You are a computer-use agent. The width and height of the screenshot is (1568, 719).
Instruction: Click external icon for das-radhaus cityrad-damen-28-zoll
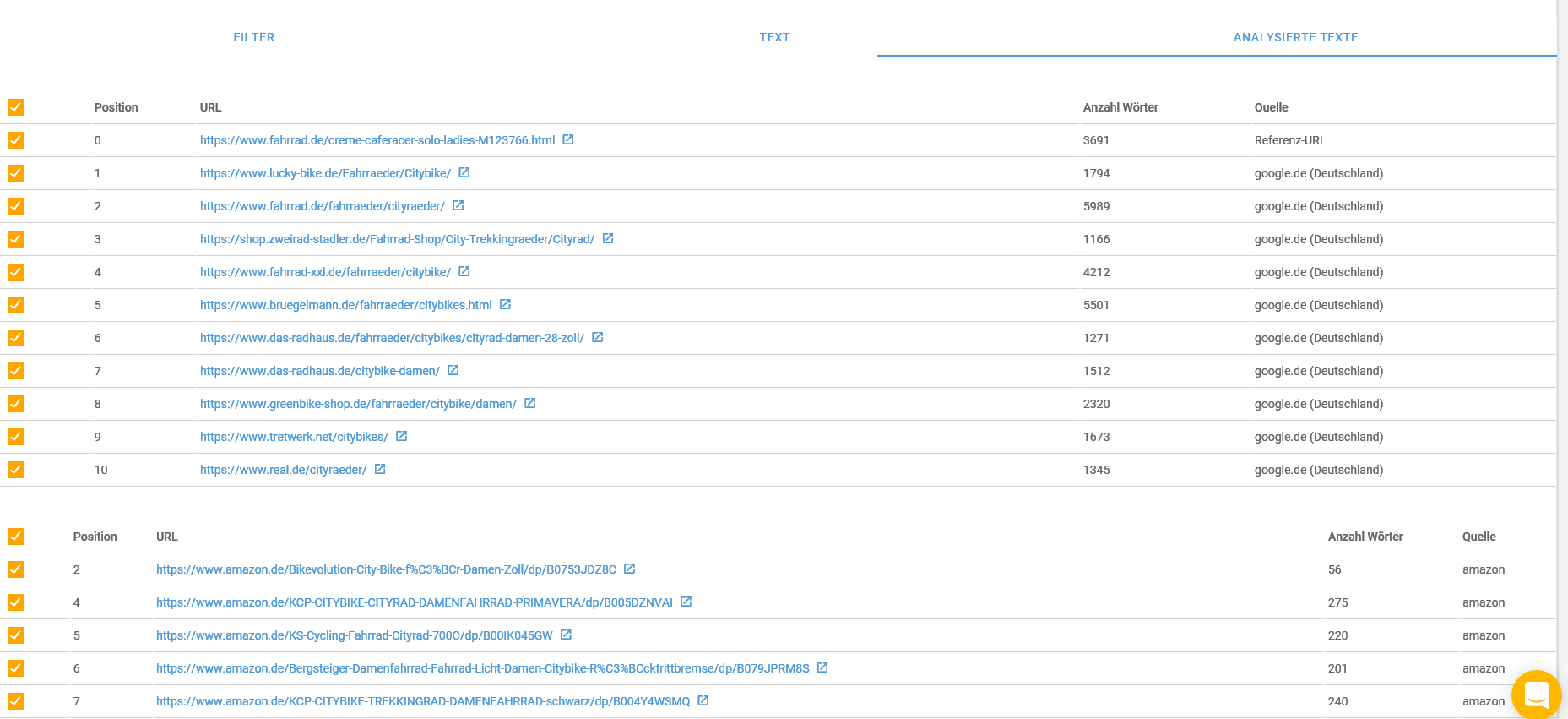[x=598, y=337]
